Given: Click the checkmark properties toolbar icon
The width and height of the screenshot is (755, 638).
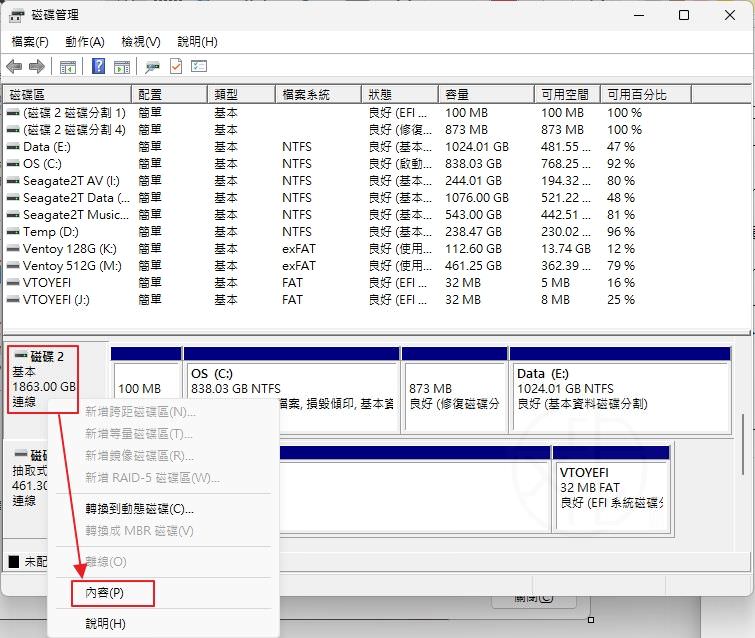Looking at the screenshot, I should point(176,66).
